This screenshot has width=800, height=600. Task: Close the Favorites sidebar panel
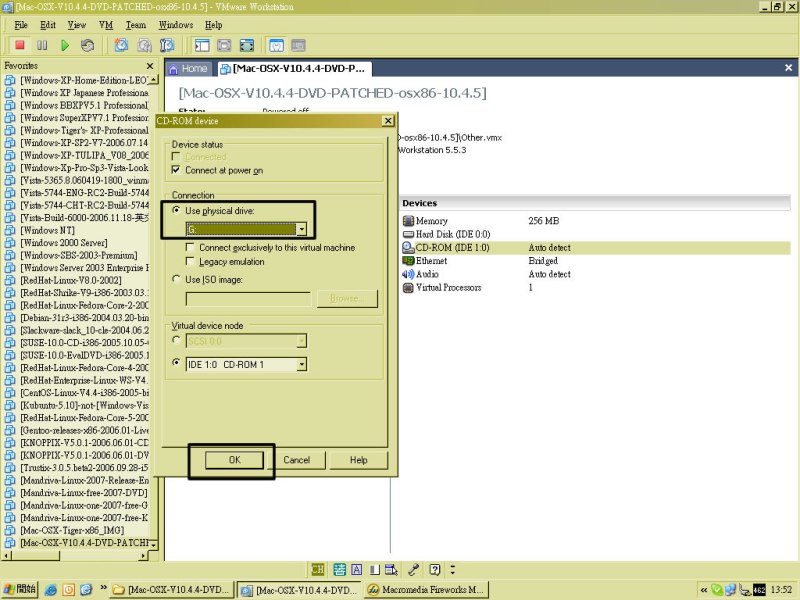150,66
